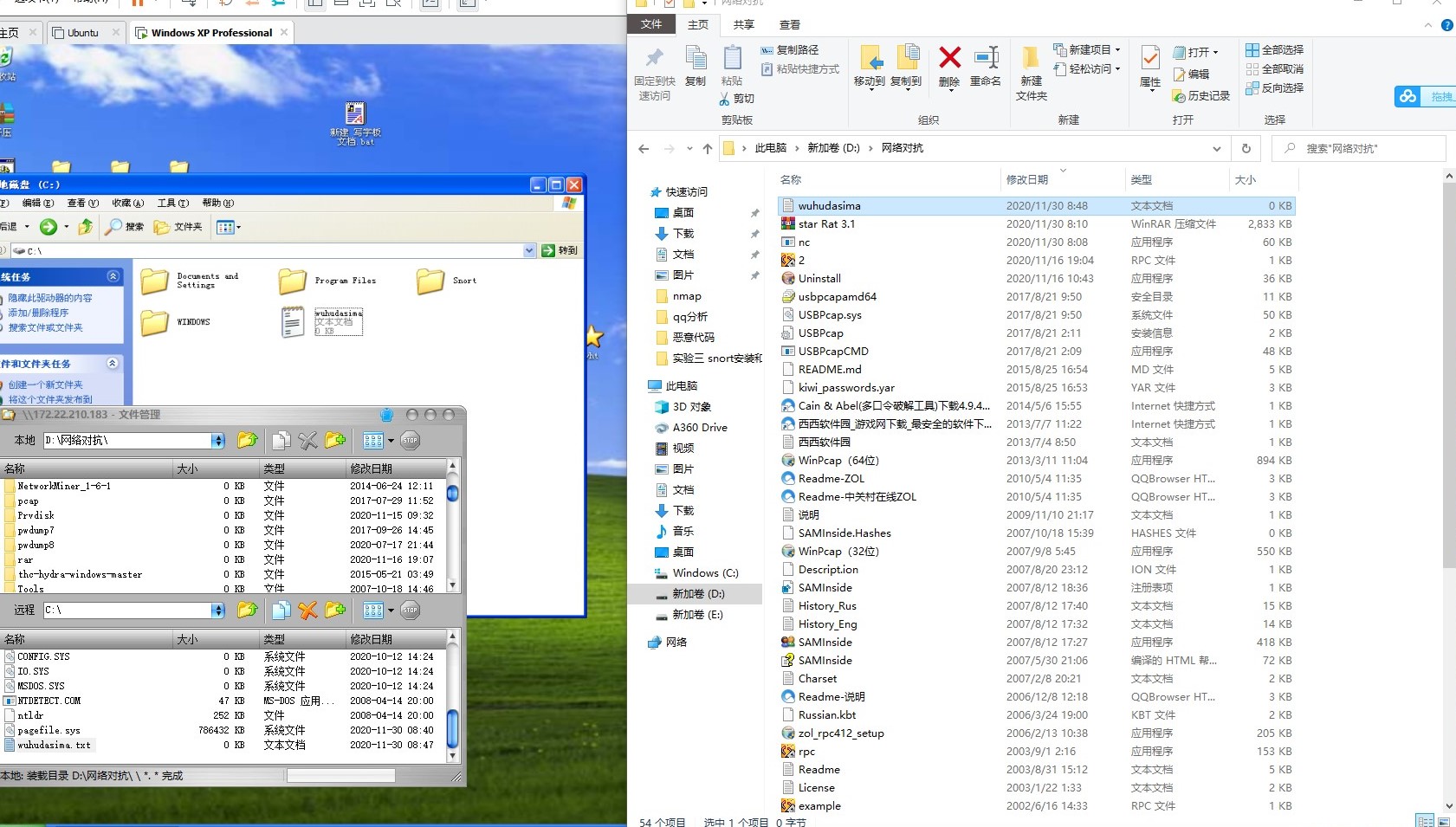Toggle the XP Explorer Folders (文件夹) pane button

[178, 227]
